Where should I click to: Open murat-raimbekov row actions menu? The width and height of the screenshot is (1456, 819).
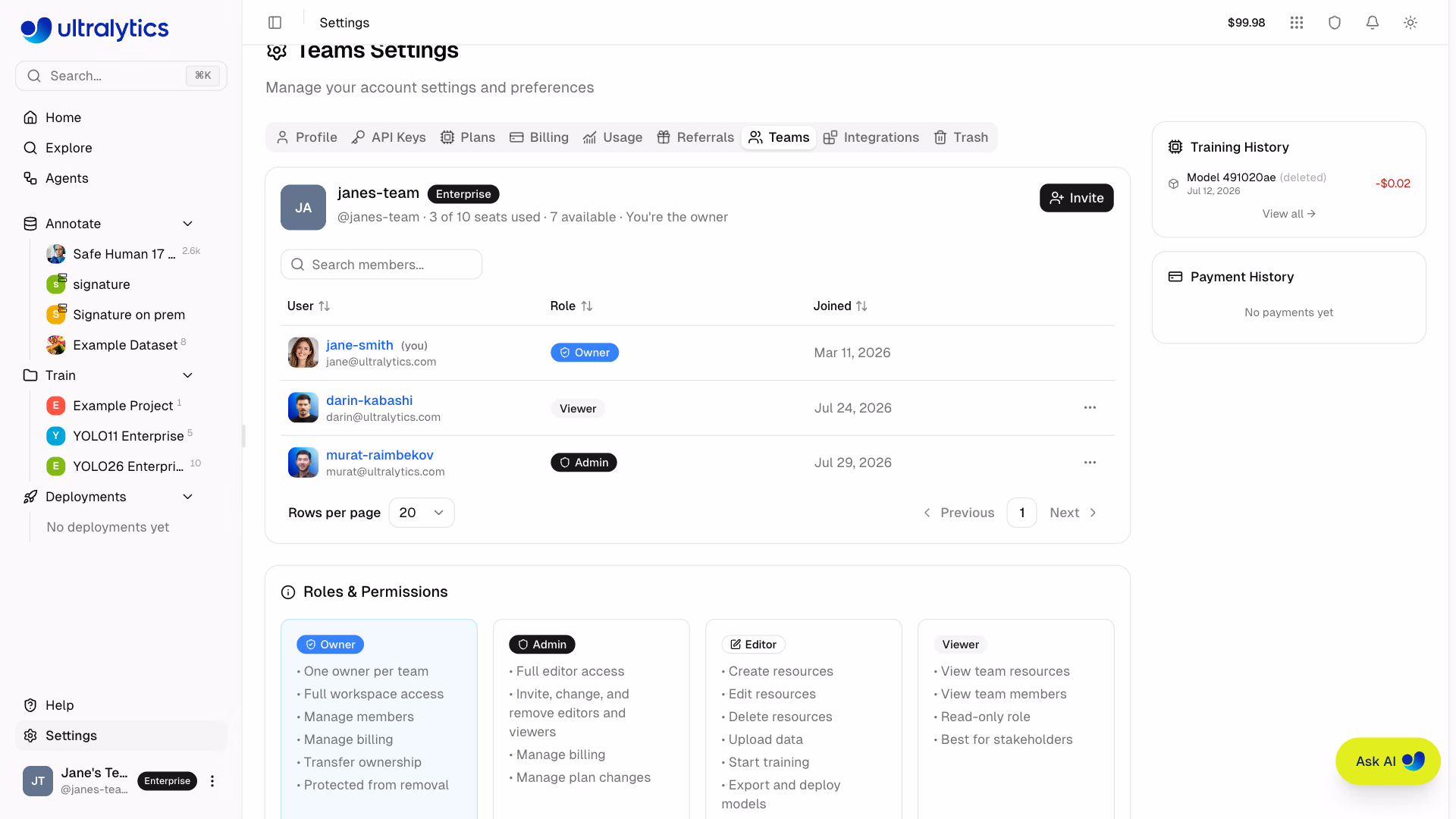tap(1090, 463)
